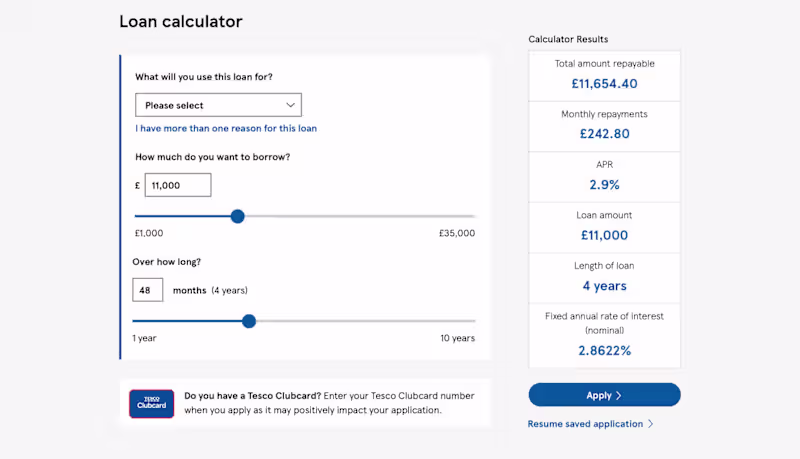Click 'I have more than one reason' link
The width and height of the screenshot is (800, 459).
tap(226, 128)
